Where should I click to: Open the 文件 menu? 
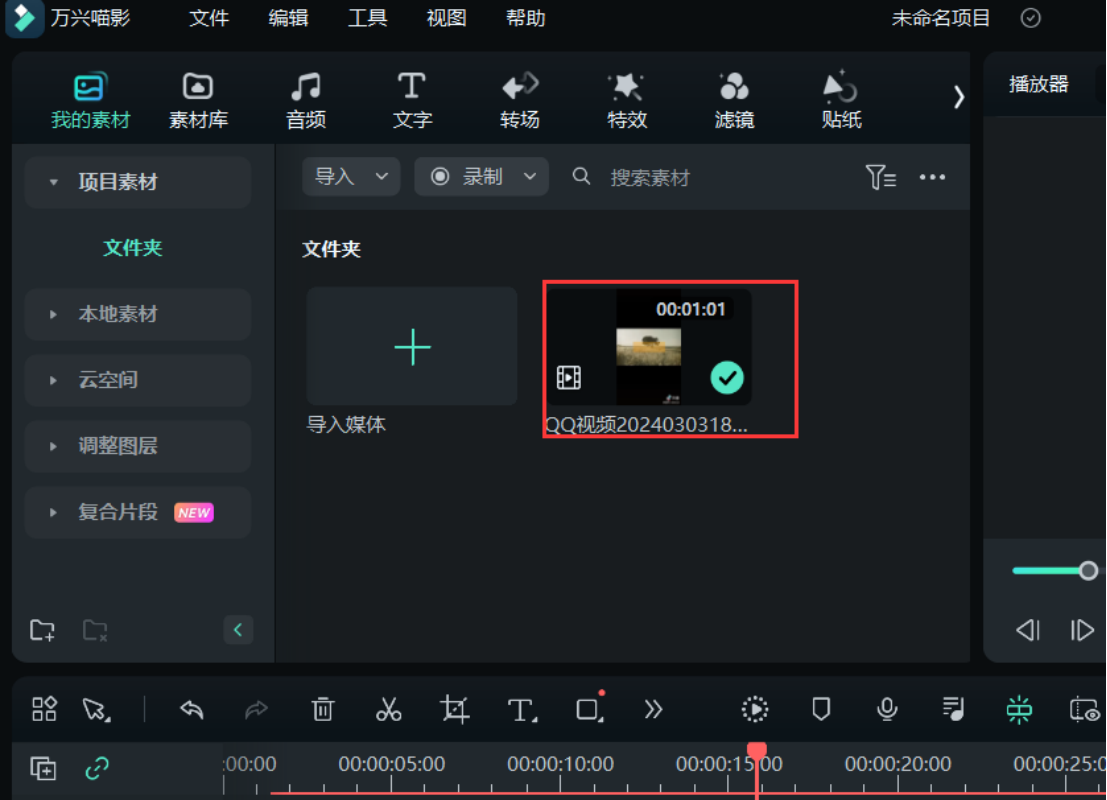[209, 18]
